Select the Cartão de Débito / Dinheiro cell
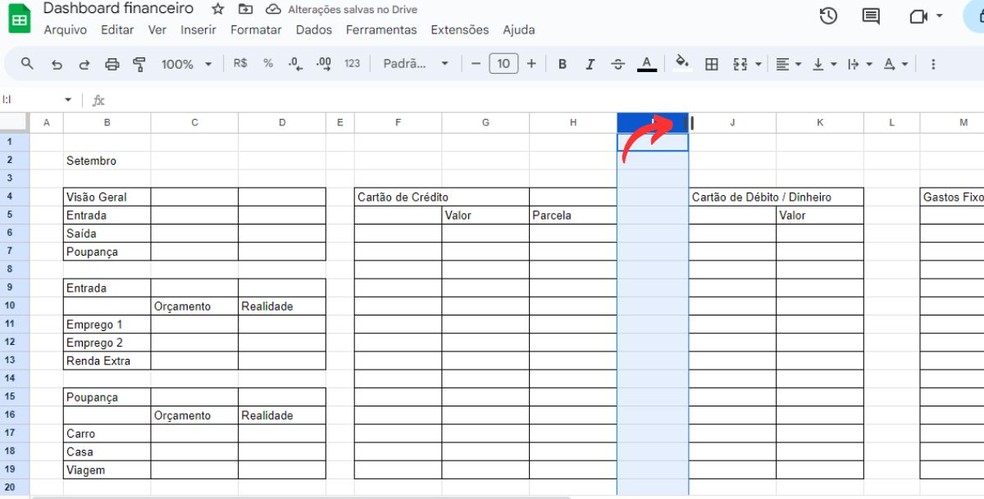The image size is (984, 499). pos(732,197)
